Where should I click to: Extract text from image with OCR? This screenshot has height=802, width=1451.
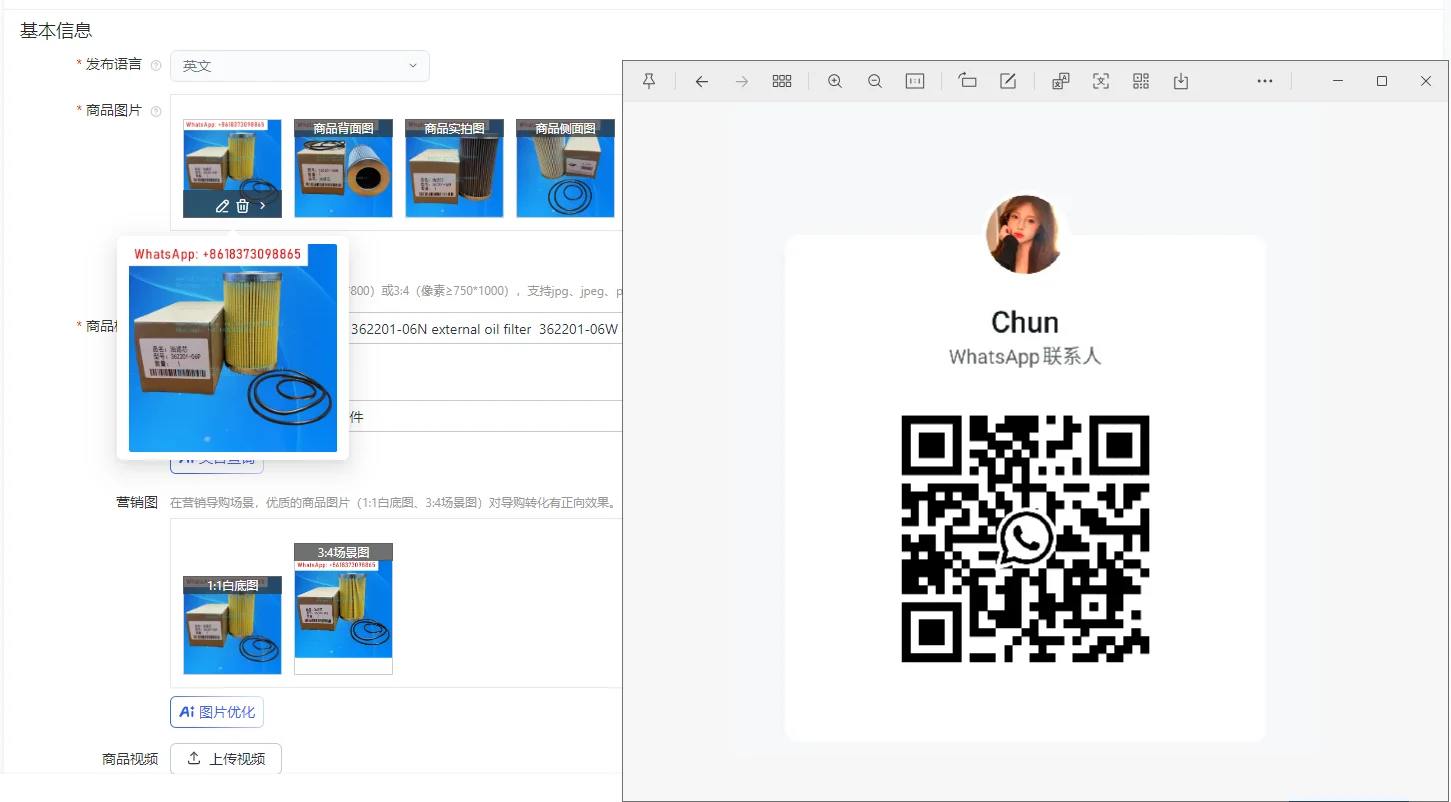pos(1101,81)
